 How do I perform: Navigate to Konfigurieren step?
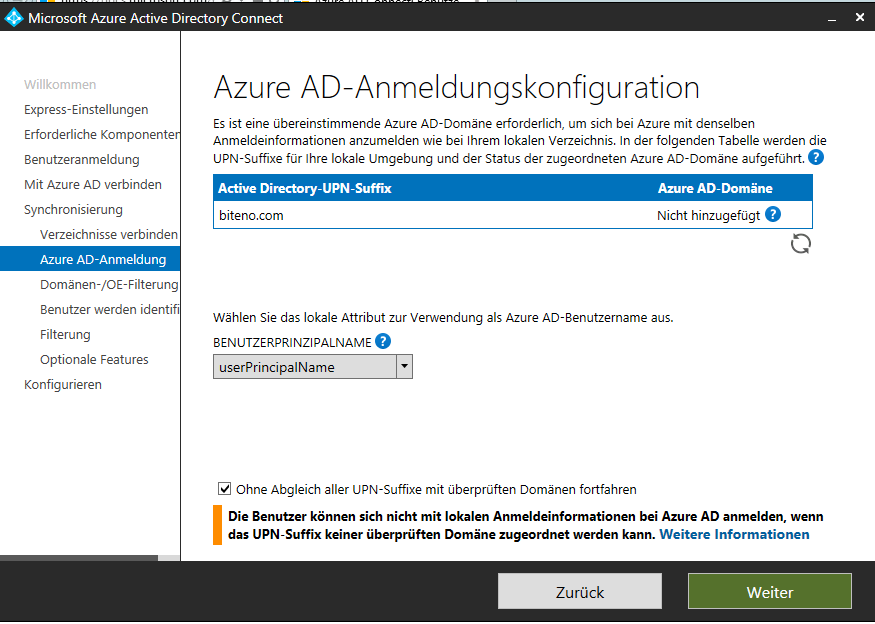(62, 385)
